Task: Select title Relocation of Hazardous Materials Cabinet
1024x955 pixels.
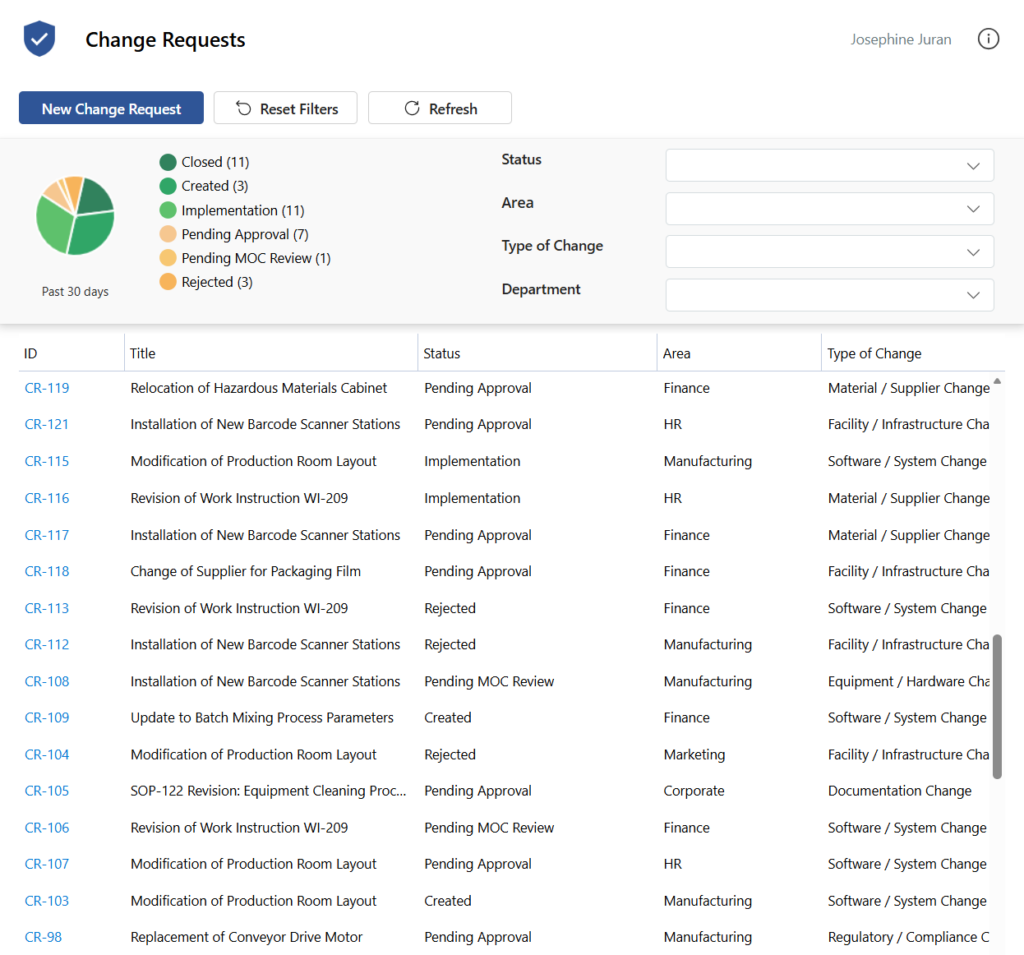Action: pyautogui.click(x=259, y=388)
